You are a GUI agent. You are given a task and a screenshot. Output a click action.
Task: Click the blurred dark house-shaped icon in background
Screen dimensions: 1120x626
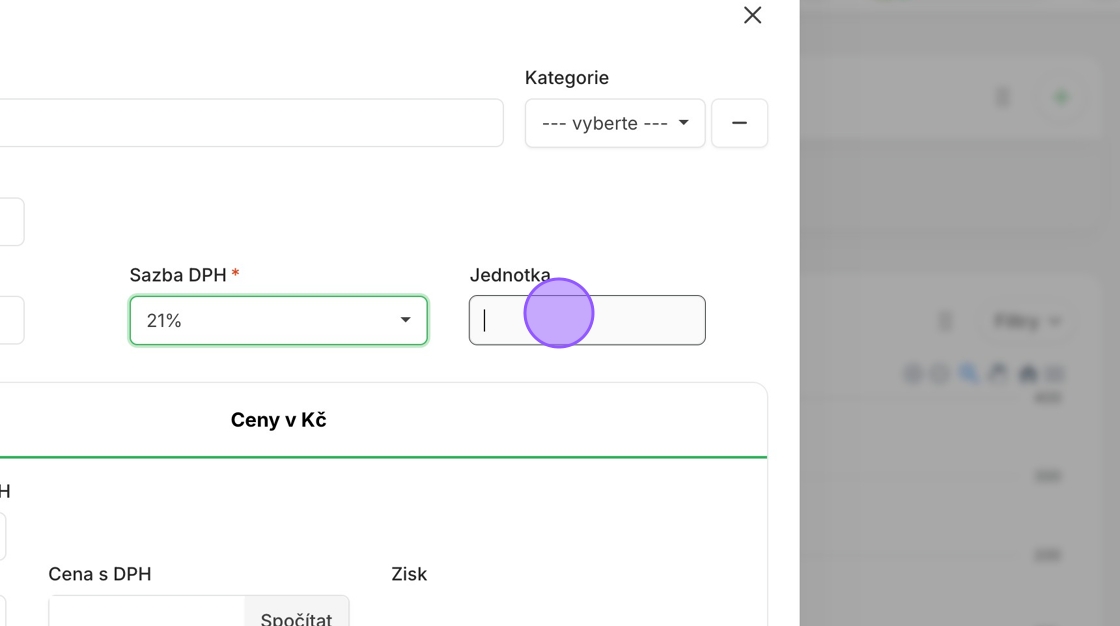1028,372
